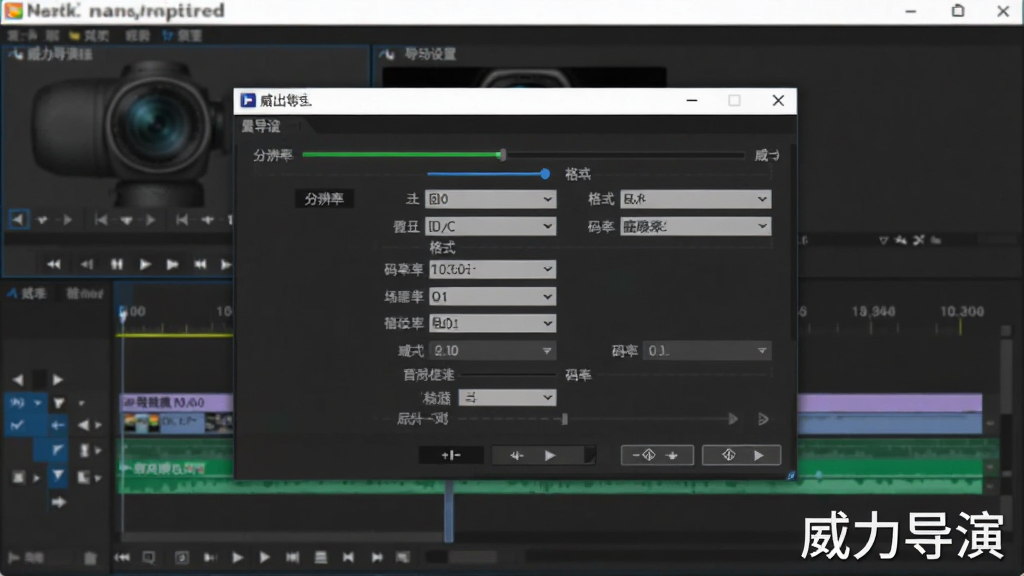Open the first menu in the main menu bar
Screen dimensions: 1024x576
click(x=22, y=35)
